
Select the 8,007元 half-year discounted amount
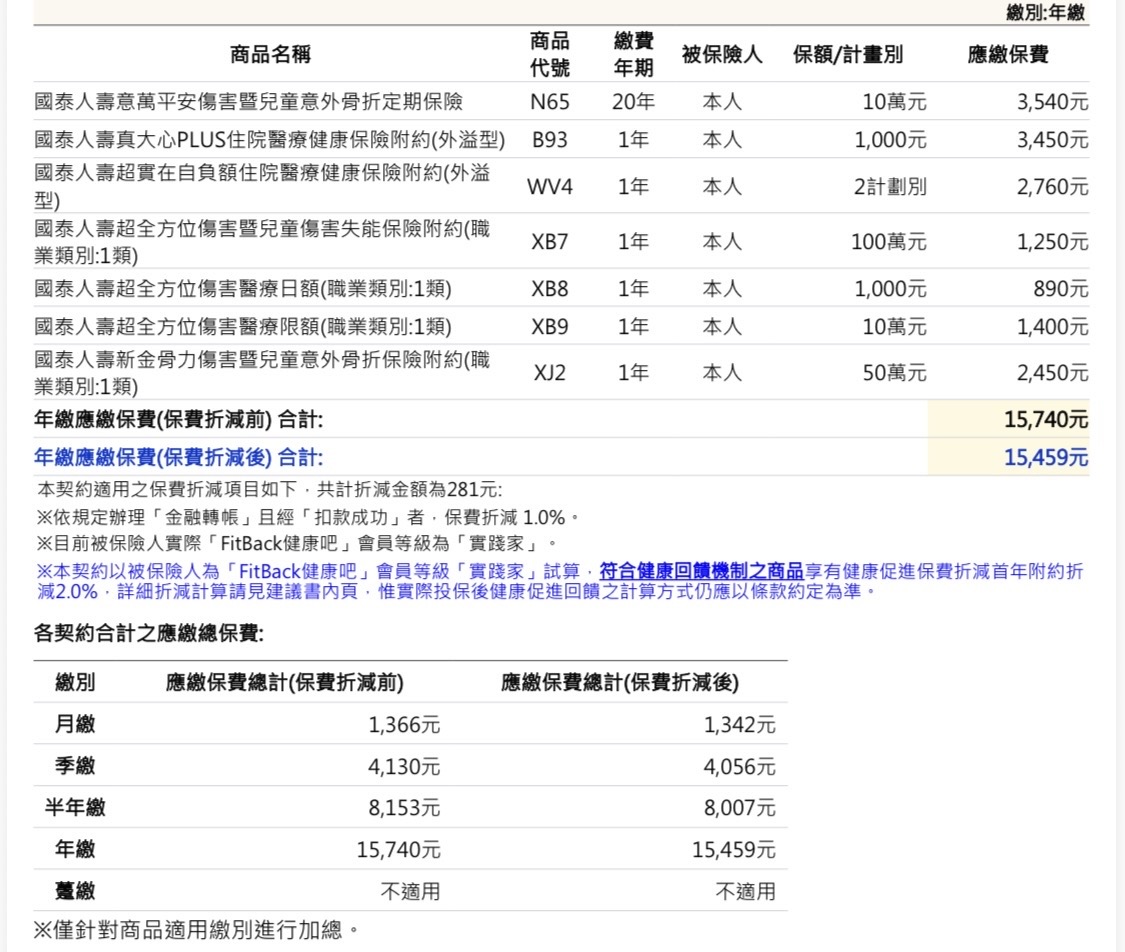point(738,808)
